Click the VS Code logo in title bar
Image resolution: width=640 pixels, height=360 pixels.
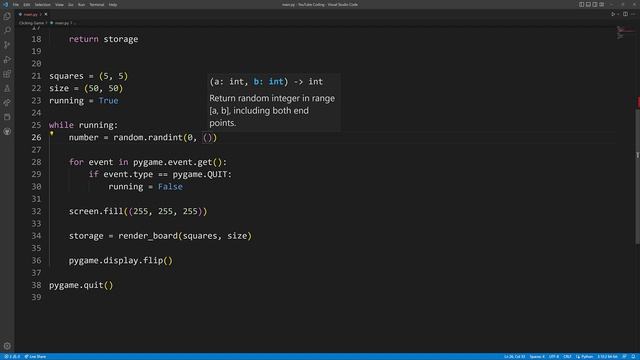5,4
